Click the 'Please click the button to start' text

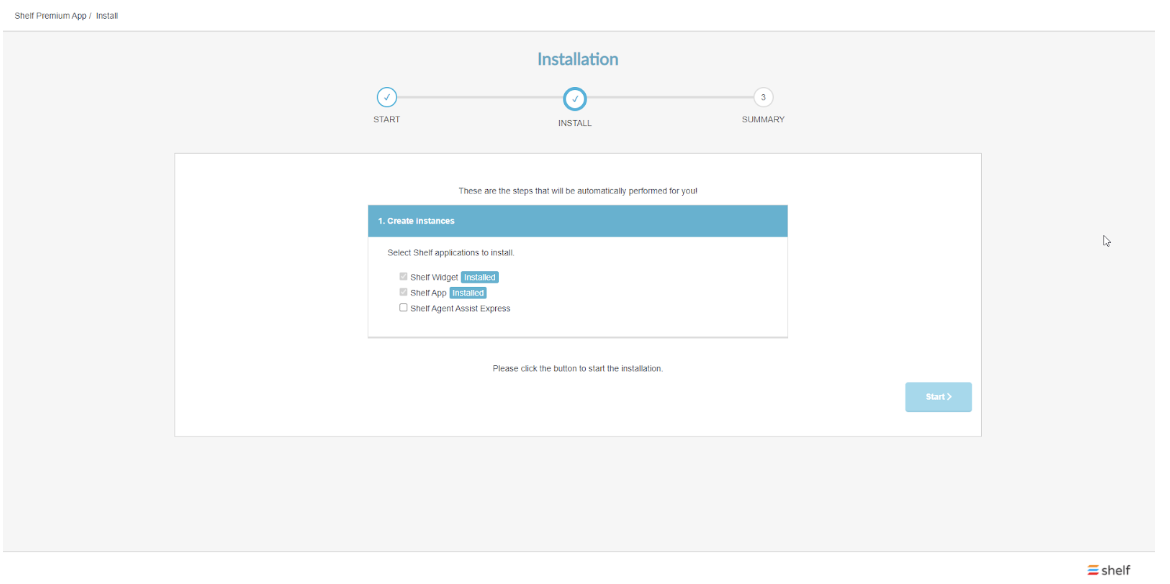pos(578,368)
